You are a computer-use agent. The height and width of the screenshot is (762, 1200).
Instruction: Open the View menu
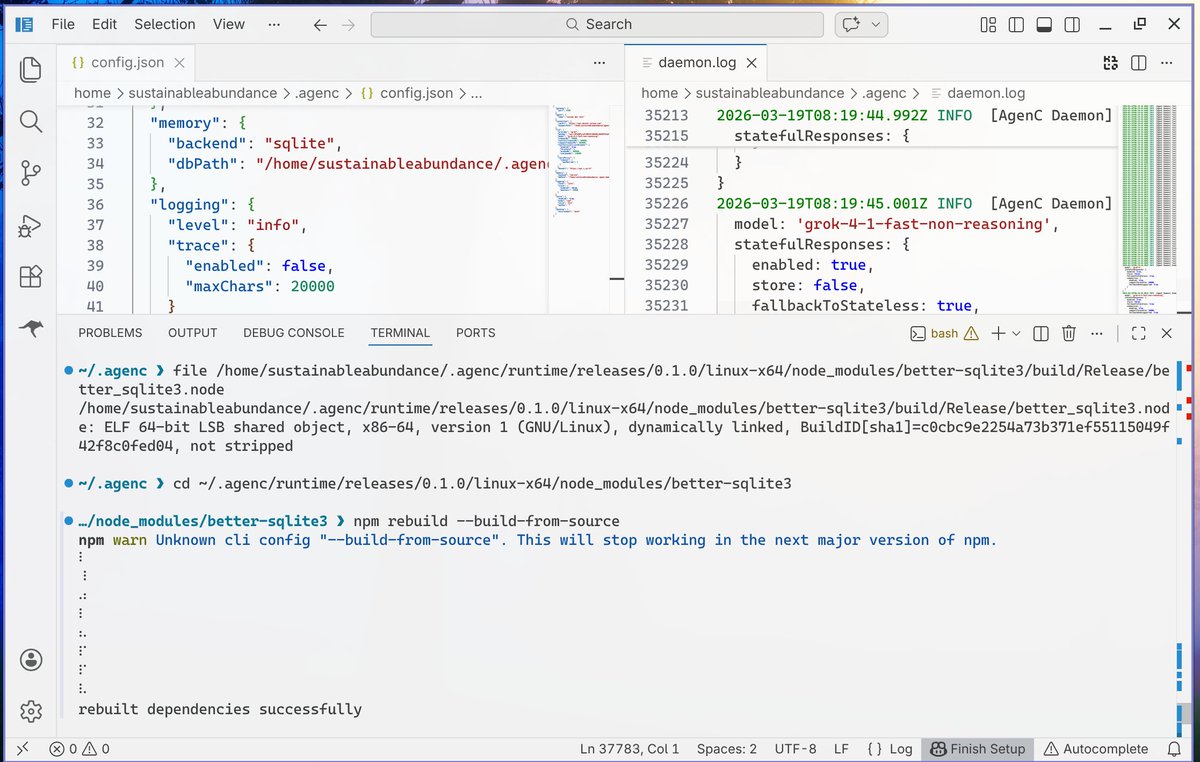coord(229,24)
